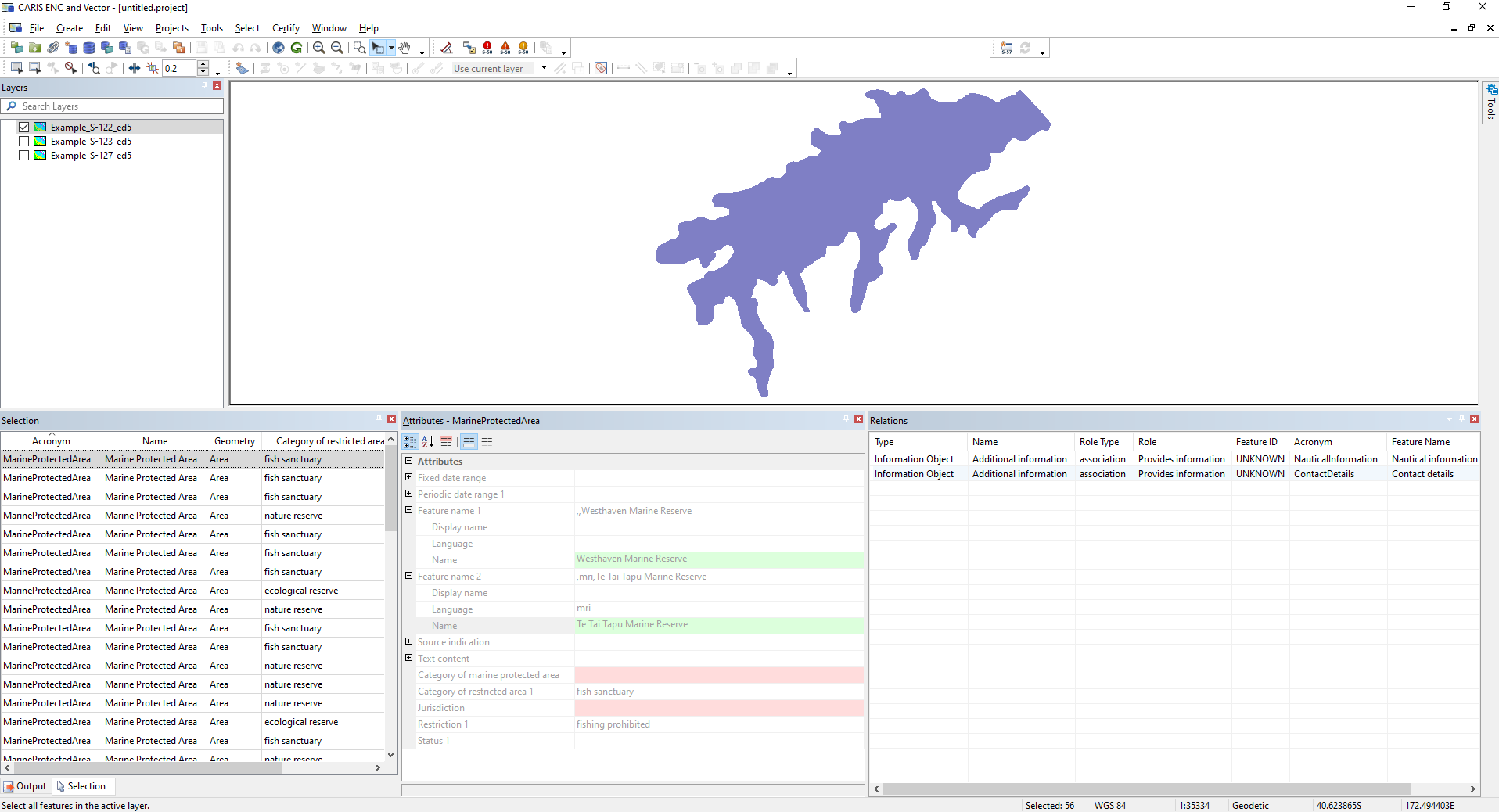Image resolution: width=1499 pixels, height=812 pixels.
Task: Click the red S-58 error check icon
Action: [x=487, y=48]
